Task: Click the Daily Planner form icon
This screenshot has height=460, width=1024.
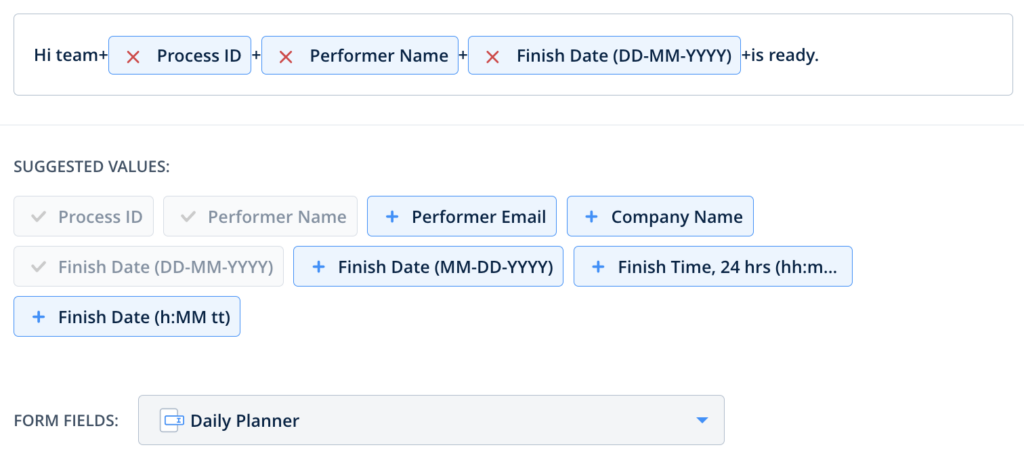Action: [x=170, y=421]
